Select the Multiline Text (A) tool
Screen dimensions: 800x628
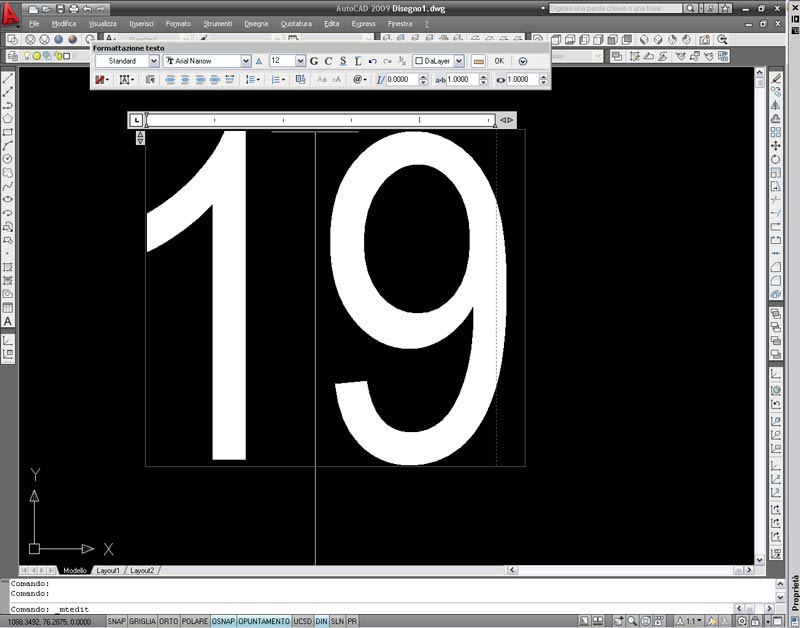click(8, 321)
